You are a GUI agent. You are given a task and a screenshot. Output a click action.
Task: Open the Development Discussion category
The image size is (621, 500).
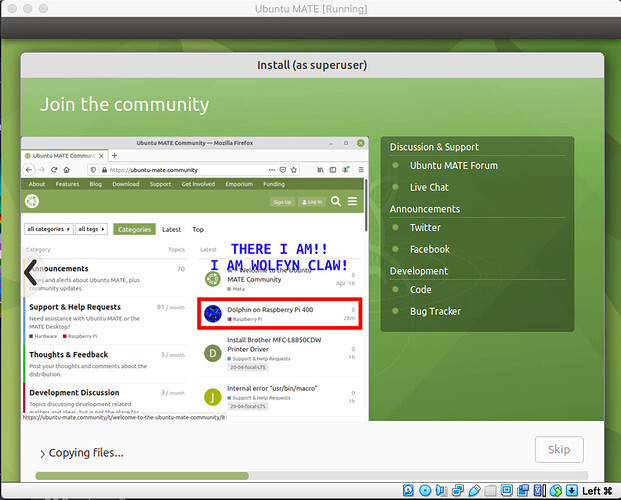74,393
